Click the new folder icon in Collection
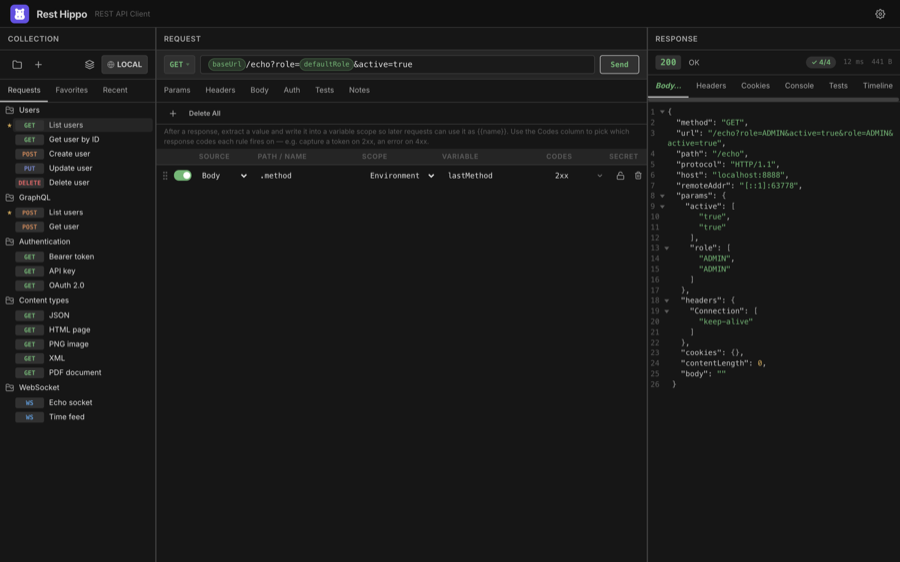The width and height of the screenshot is (900, 562). [x=17, y=65]
